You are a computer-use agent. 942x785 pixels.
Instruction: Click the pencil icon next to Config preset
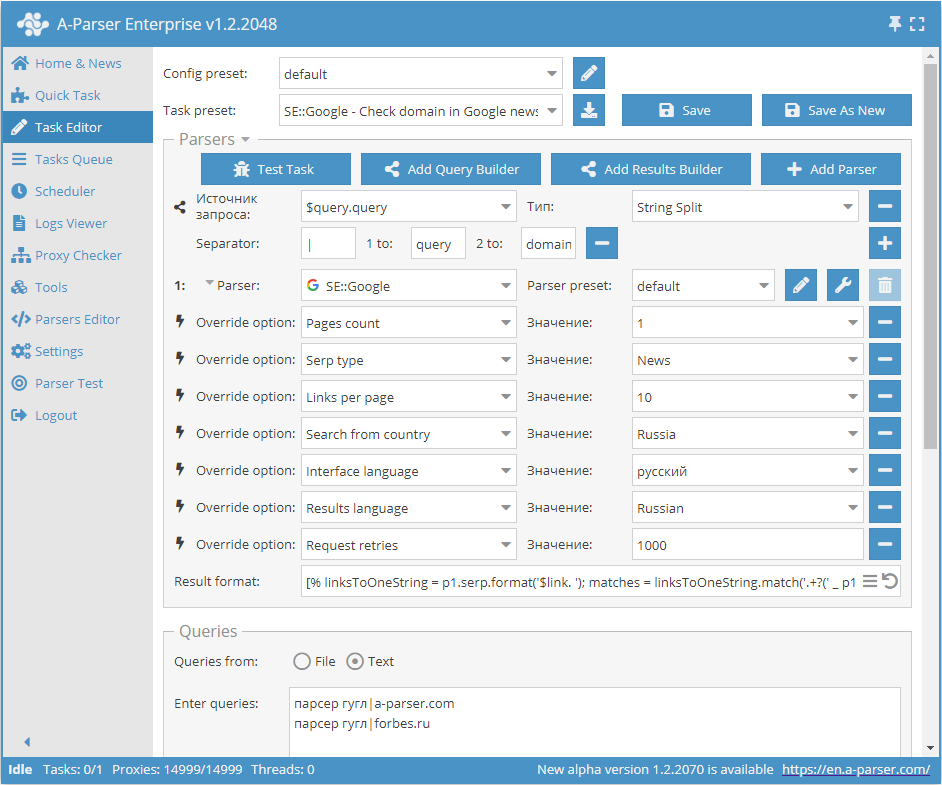589,73
